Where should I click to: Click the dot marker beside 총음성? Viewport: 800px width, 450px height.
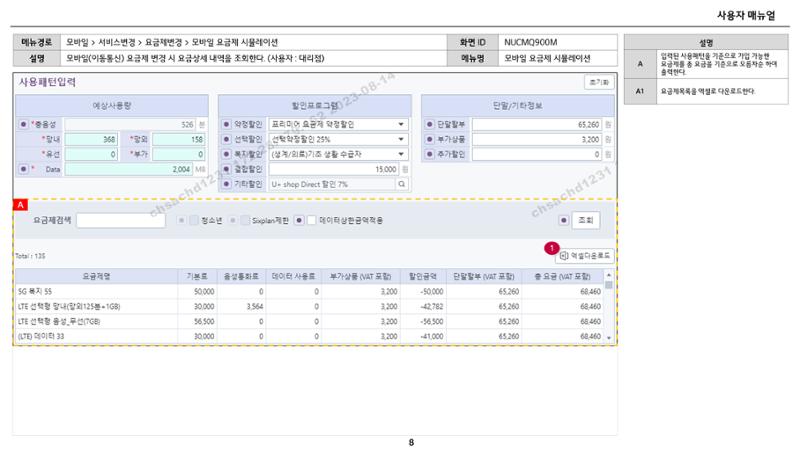[23, 124]
